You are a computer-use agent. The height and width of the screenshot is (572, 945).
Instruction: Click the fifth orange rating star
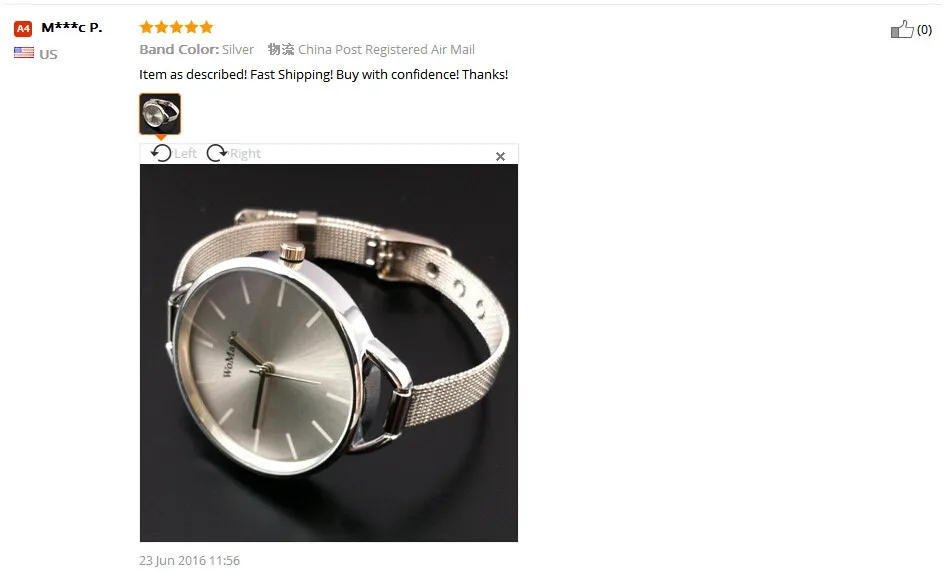click(x=207, y=27)
